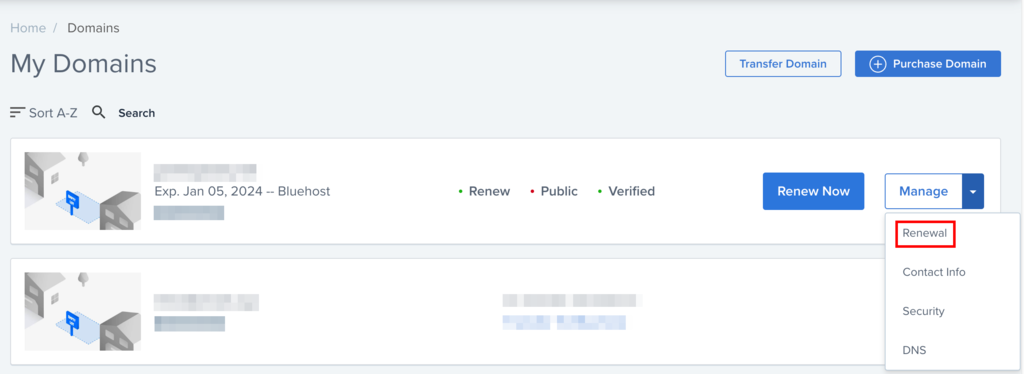Open DNS option in dropdown menu
Screen dimensions: 1024x374
[x=914, y=351]
